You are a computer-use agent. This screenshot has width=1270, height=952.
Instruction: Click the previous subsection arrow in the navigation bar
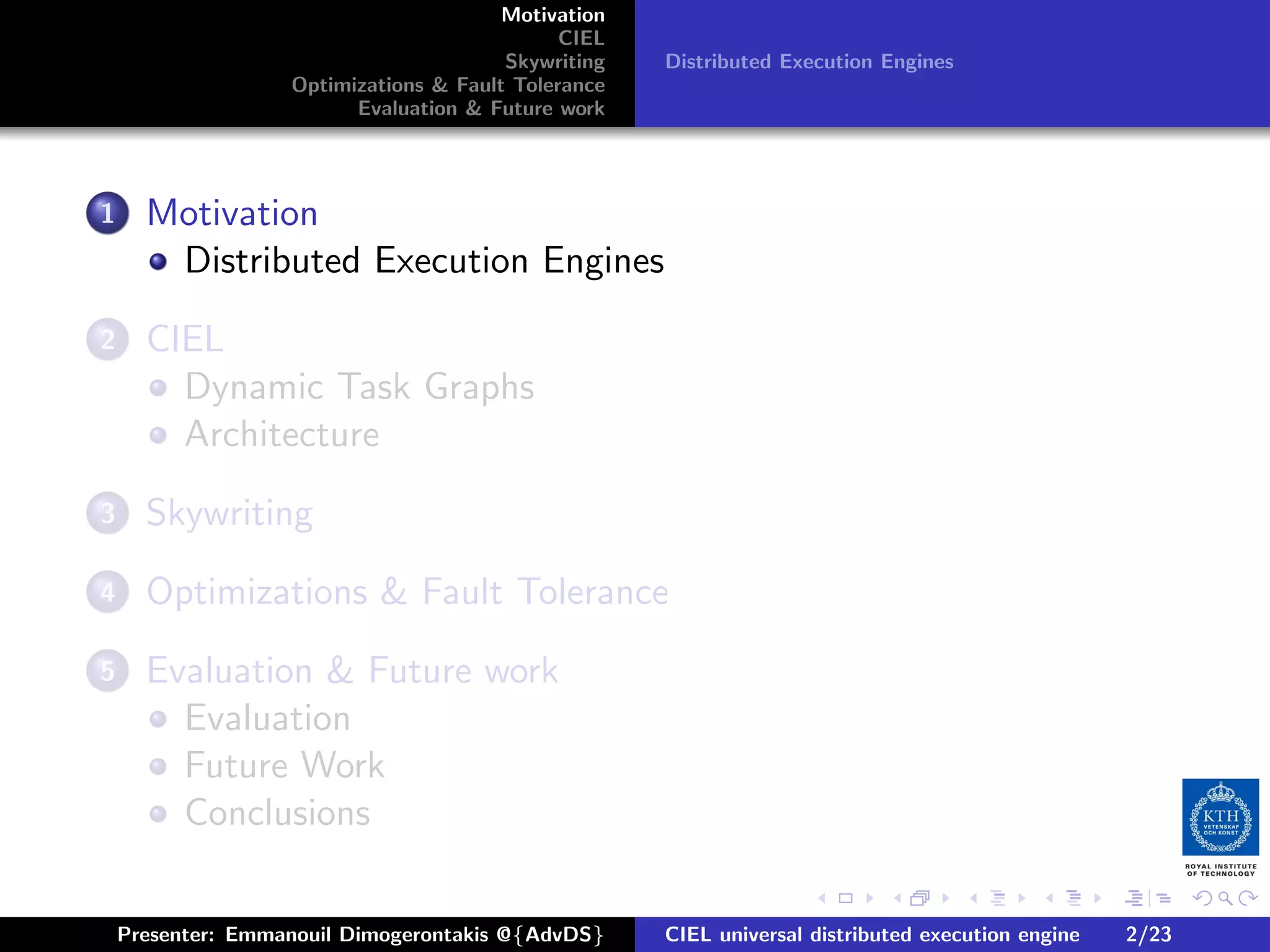point(974,898)
